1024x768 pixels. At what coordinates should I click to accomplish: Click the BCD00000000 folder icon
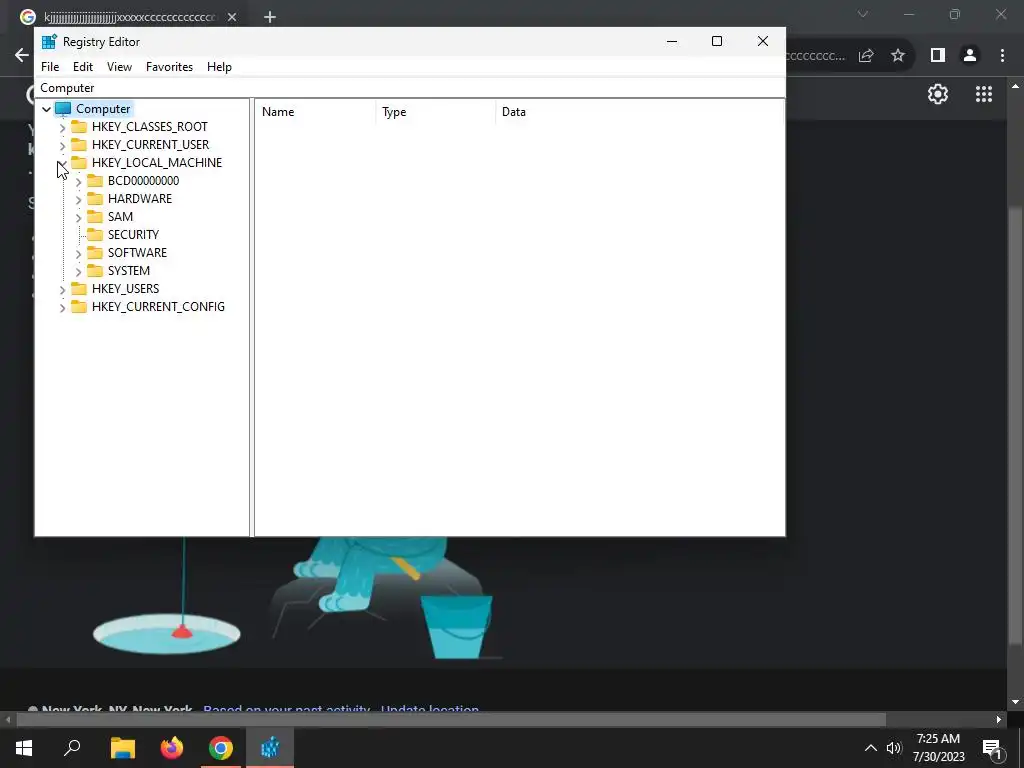pyautogui.click(x=95, y=181)
